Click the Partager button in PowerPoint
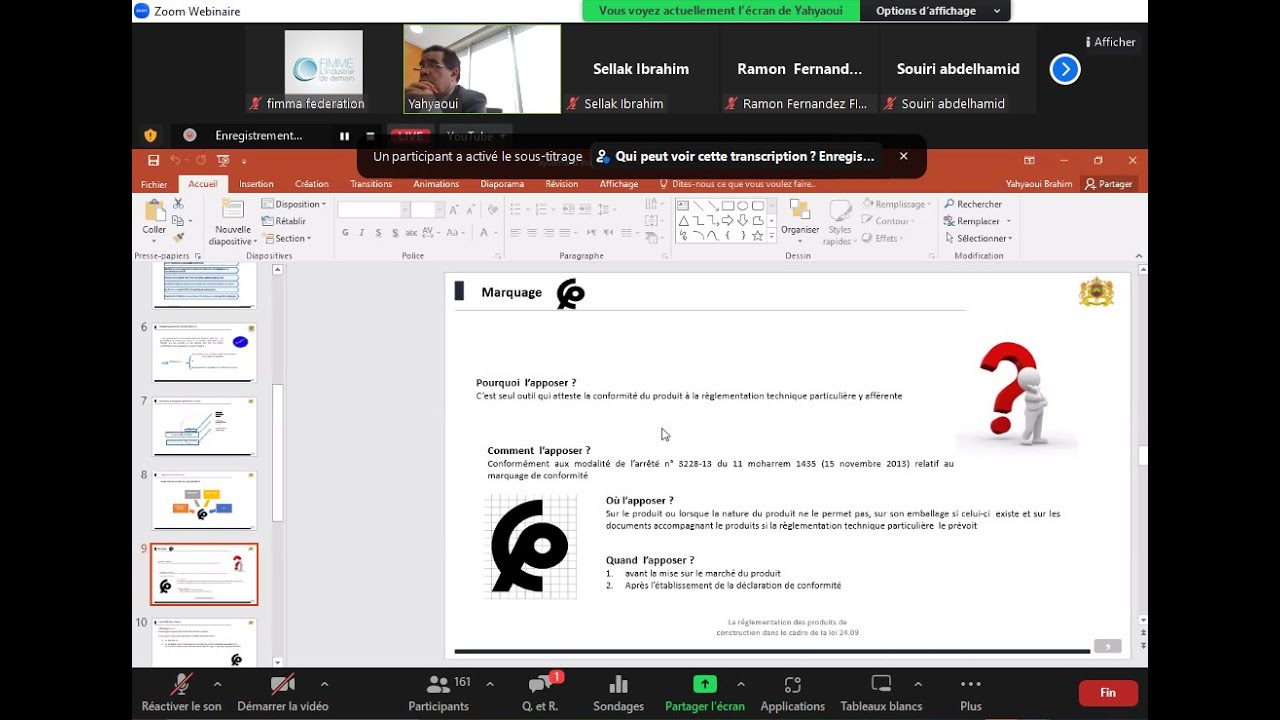 tap(1109, 184)
